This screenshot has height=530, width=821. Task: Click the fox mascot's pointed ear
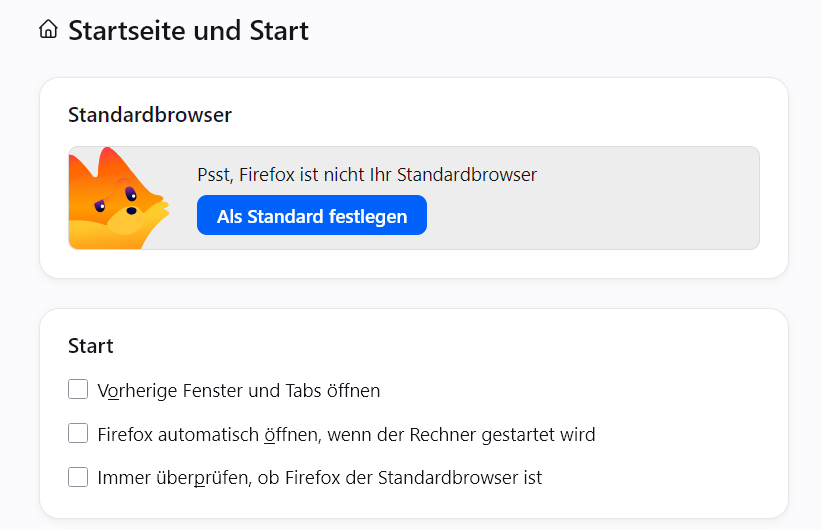point(108,160)
